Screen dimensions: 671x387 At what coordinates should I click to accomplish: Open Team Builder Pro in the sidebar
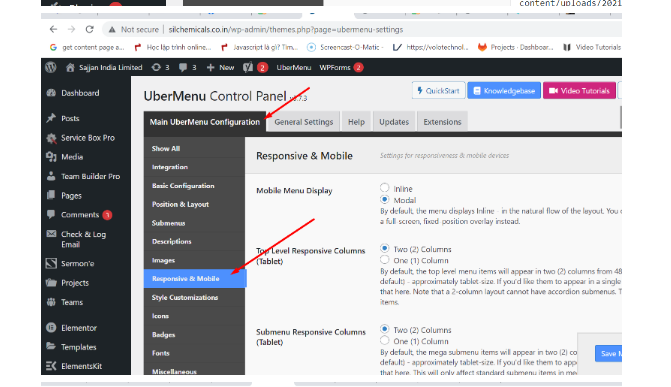tap(90, 176)
